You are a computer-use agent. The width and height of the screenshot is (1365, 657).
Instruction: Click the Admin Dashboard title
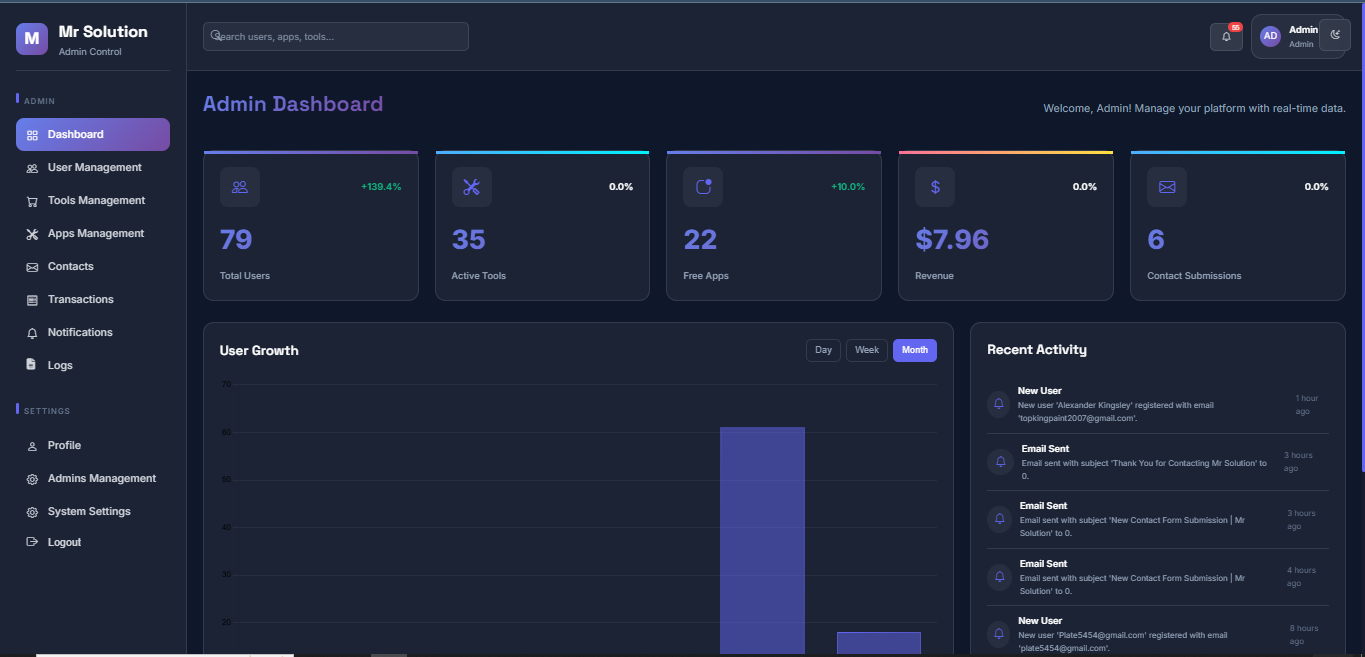pos(293,104)
